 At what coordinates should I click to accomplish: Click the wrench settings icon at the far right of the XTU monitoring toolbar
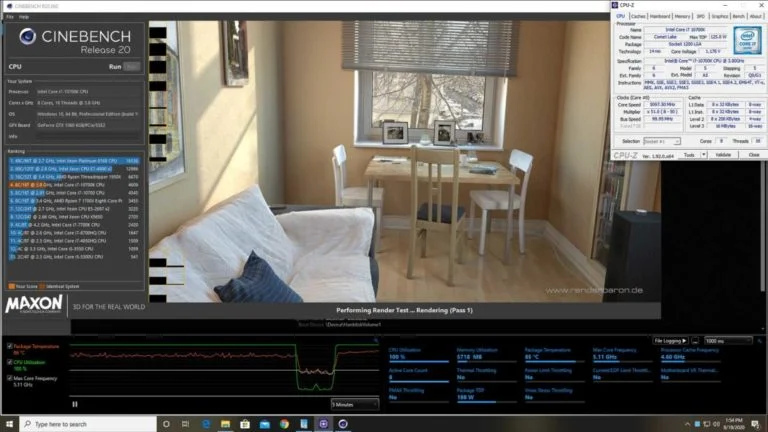760,341
